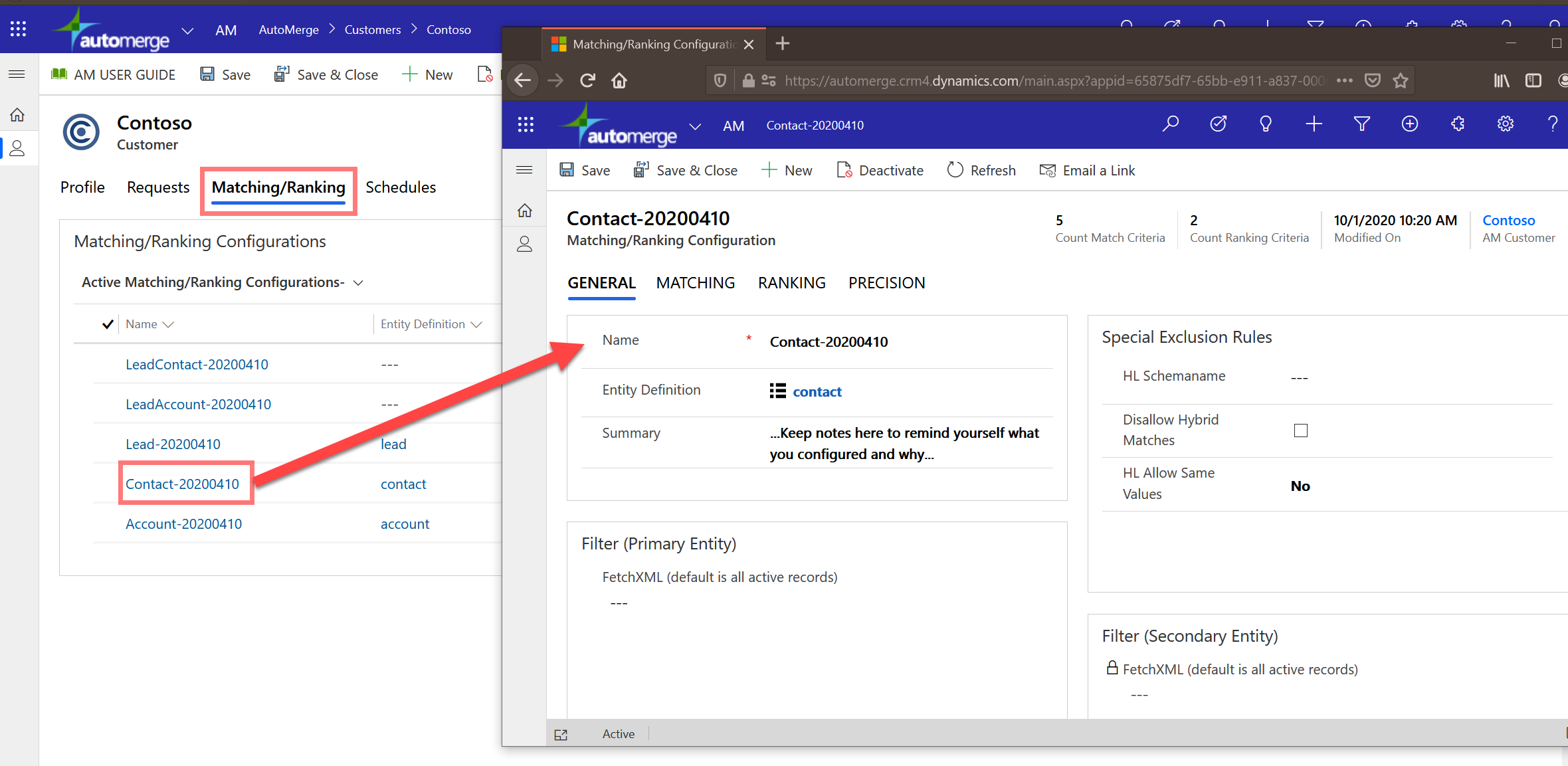
Task: Click the person icon in form sidebar
Action: pyautogui.click(x=525, y=244)
